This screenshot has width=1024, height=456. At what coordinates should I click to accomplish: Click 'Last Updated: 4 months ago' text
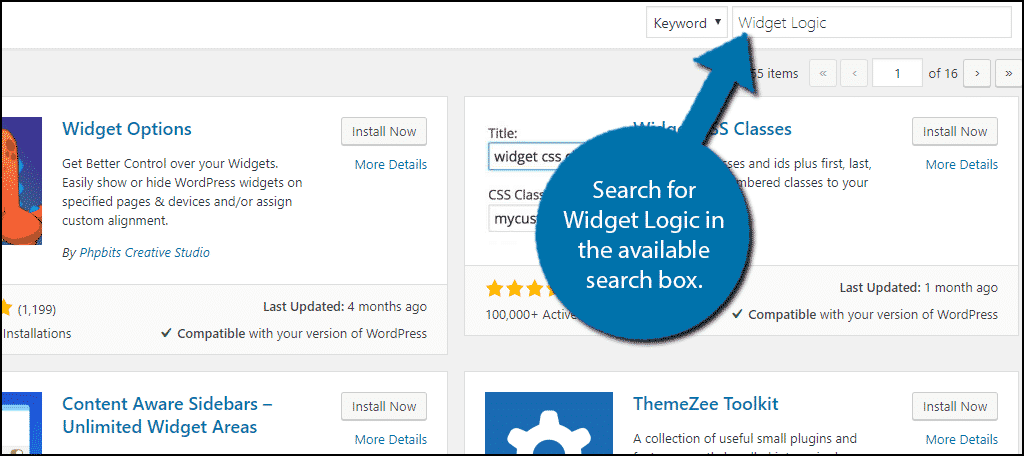point(345,306)
